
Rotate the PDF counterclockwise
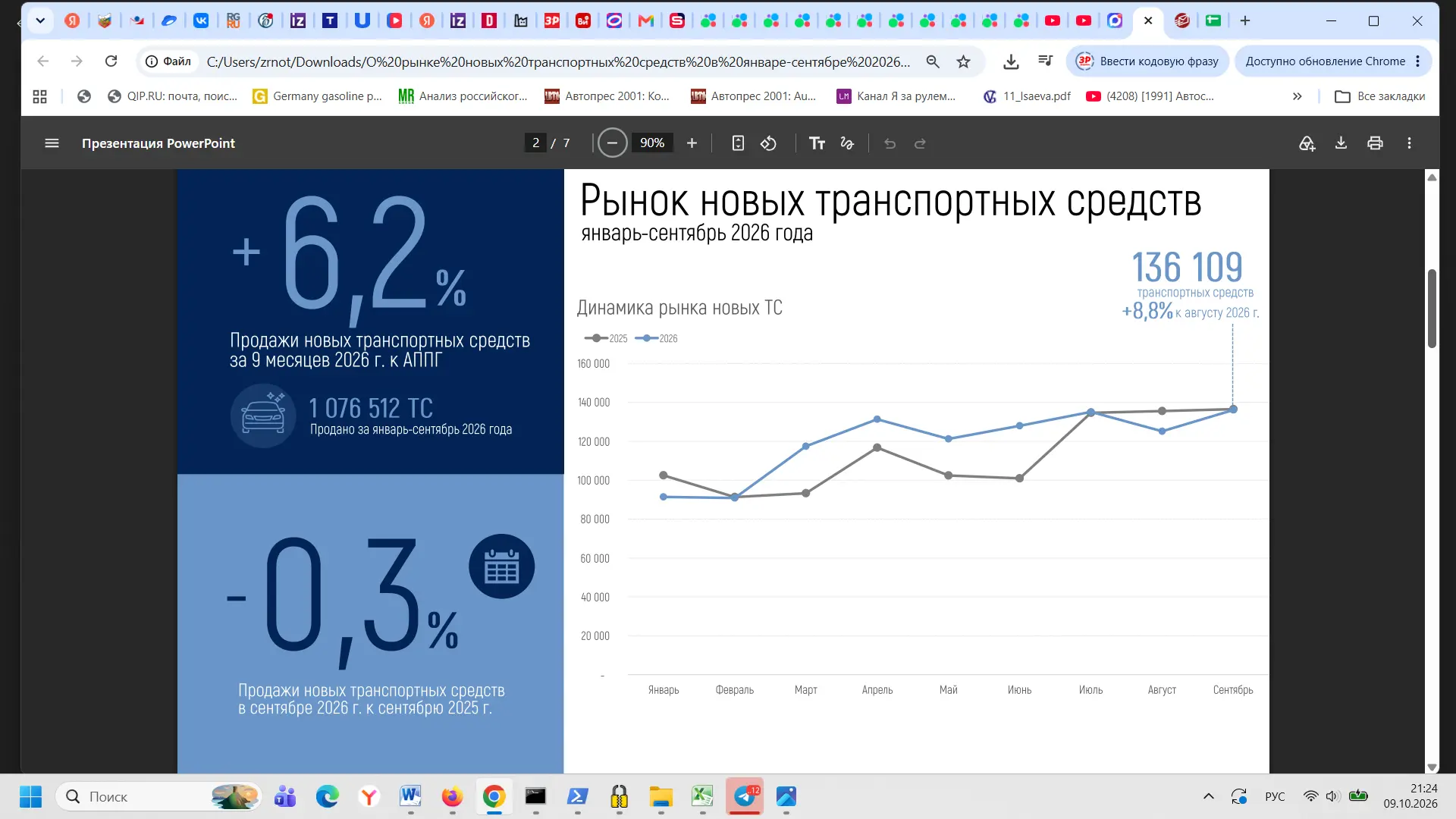(x=769, y=143)
